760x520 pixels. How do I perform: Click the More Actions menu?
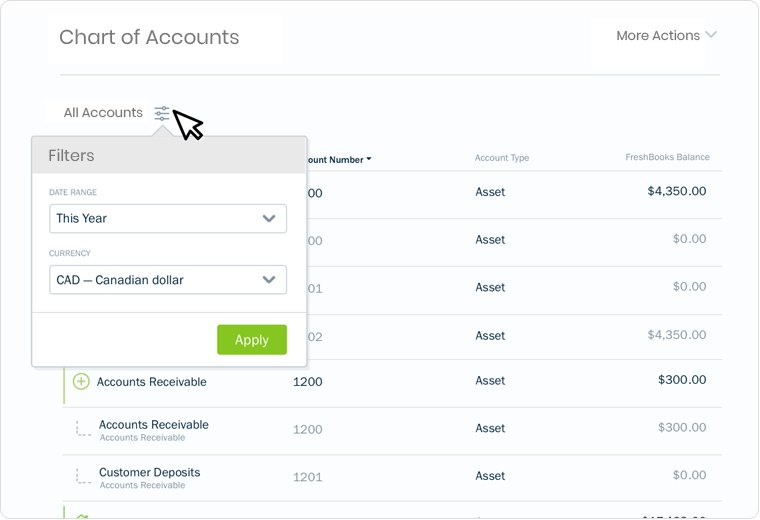click(666, 35)
